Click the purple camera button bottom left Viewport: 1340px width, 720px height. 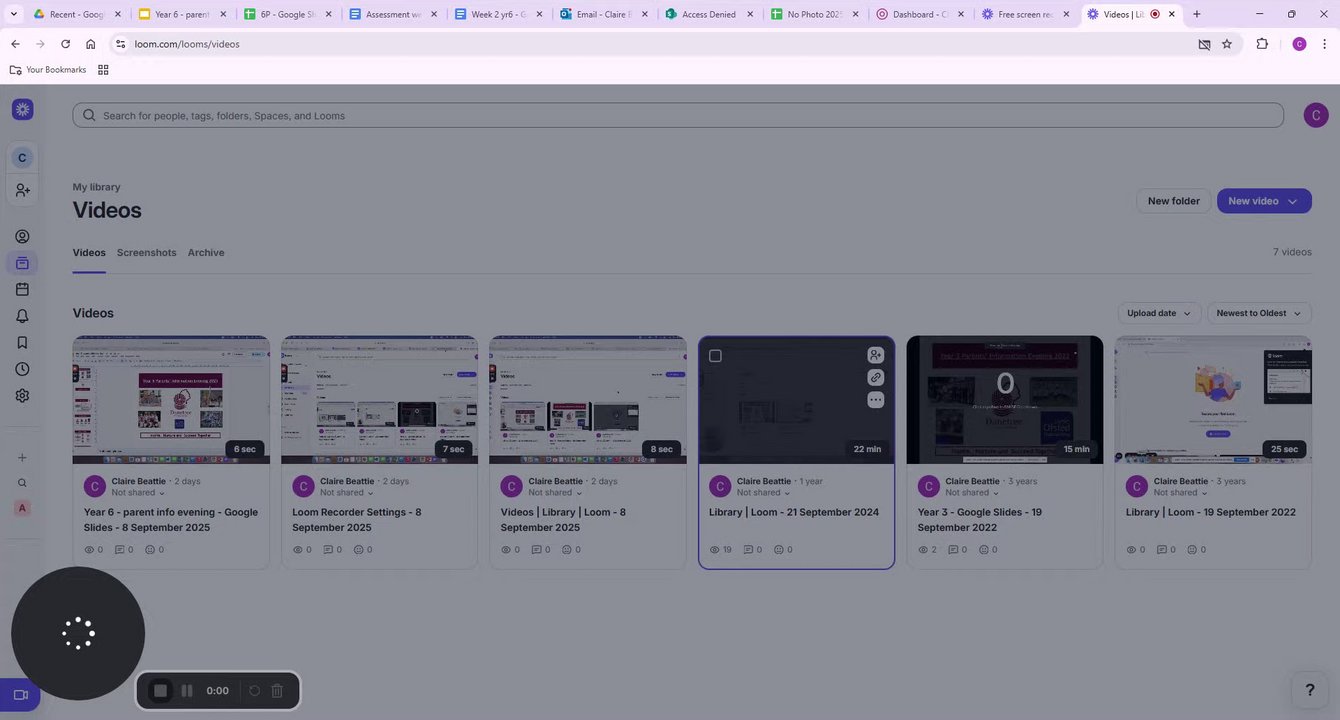[20, 695]
